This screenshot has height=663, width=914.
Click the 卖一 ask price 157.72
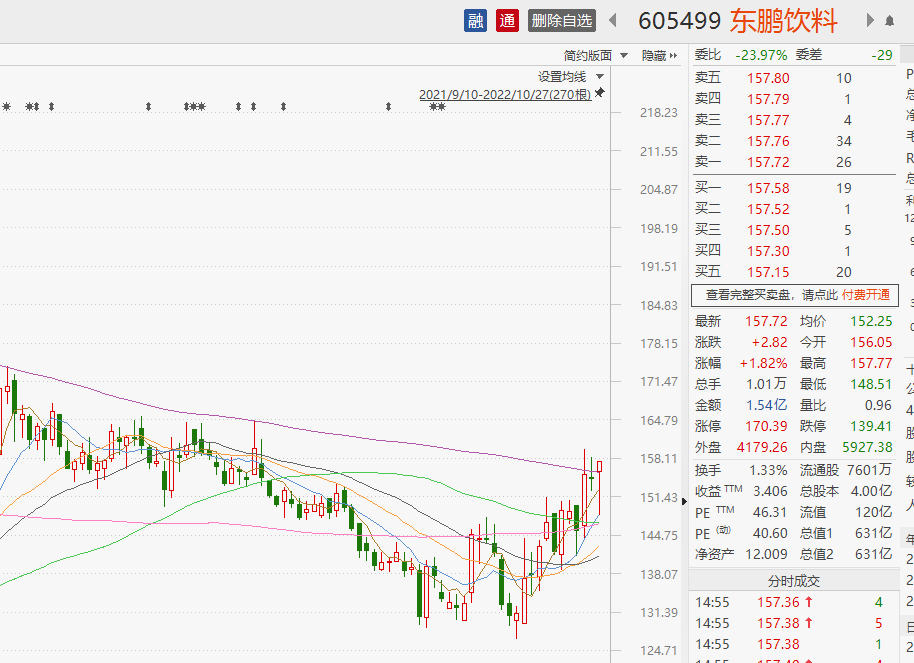[767, 162]
